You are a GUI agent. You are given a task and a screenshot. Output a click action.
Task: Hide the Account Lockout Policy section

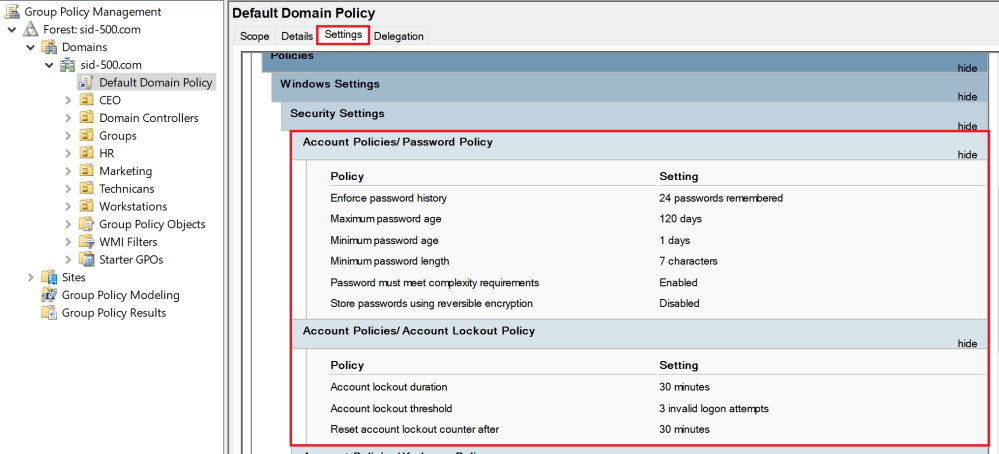(x=967, y=344)
